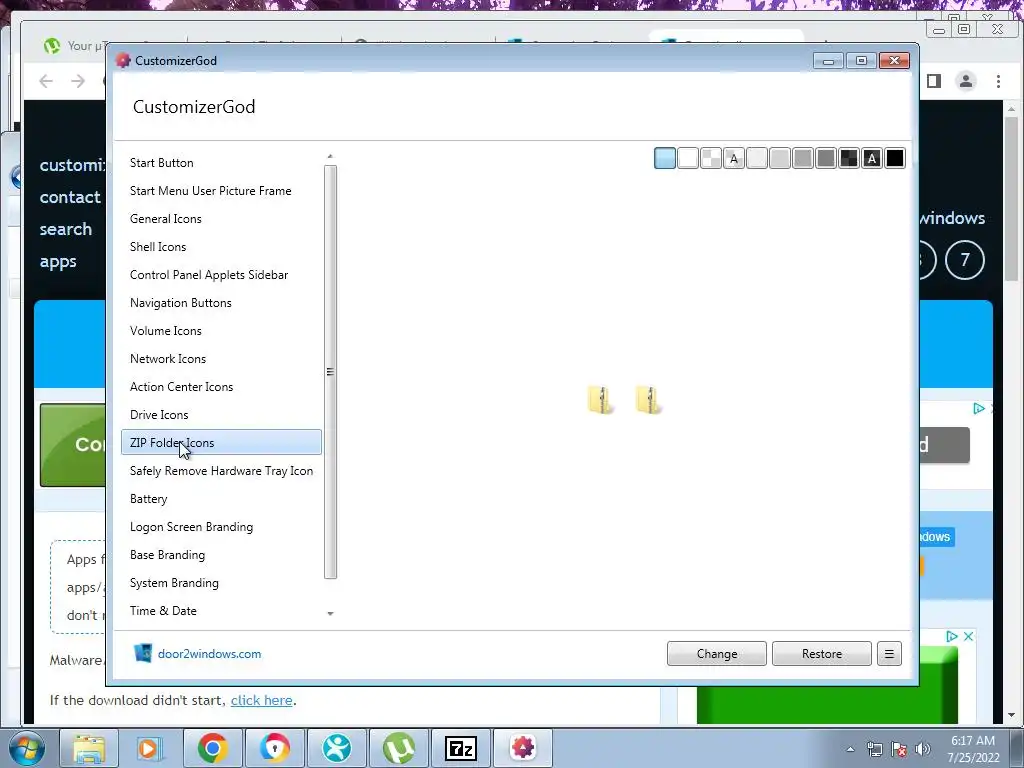Open Google Chrome from the taskbar
This screenshot has height=768, width=1024.
pyautogui.click(x=212, y=748)
